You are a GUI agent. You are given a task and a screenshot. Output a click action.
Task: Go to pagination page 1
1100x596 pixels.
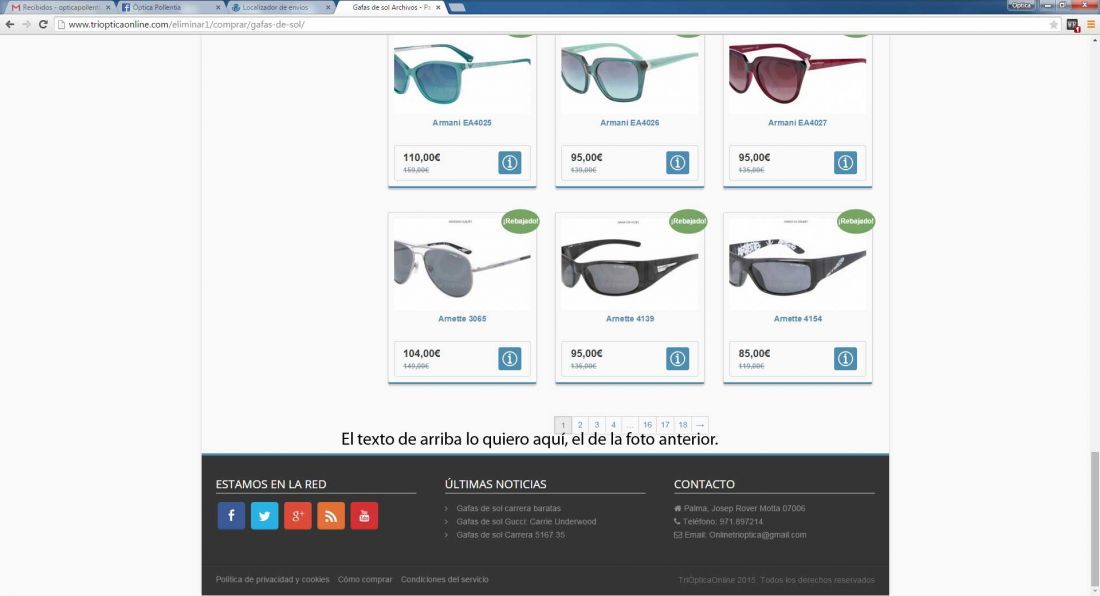click(x=563, y=425)
